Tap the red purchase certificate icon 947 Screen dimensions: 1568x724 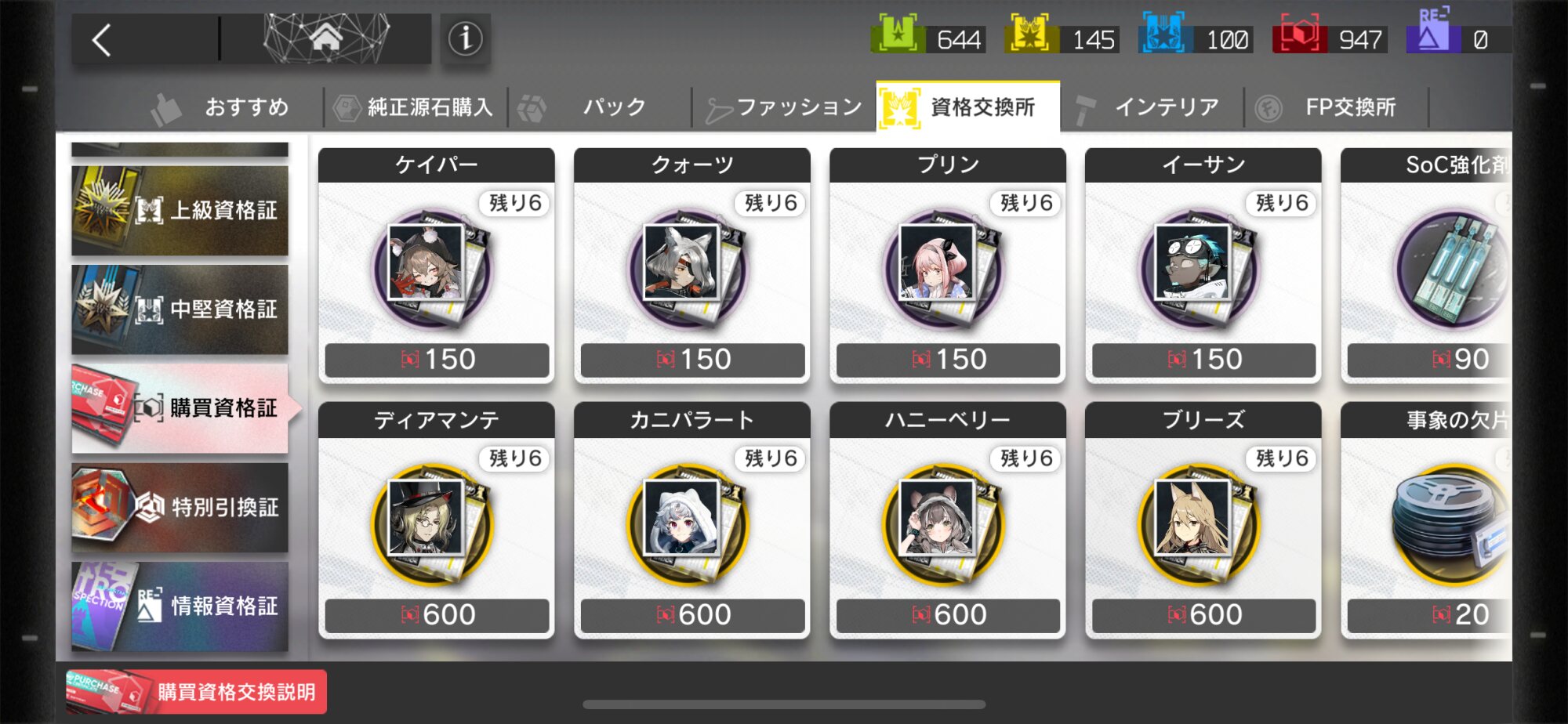click(x=1299, y=35)
